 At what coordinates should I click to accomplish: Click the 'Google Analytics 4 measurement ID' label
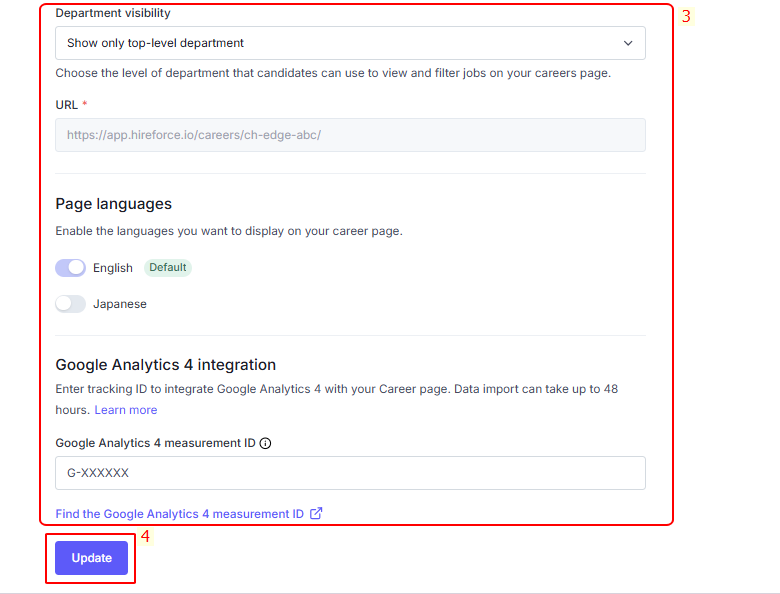point(155,443)
